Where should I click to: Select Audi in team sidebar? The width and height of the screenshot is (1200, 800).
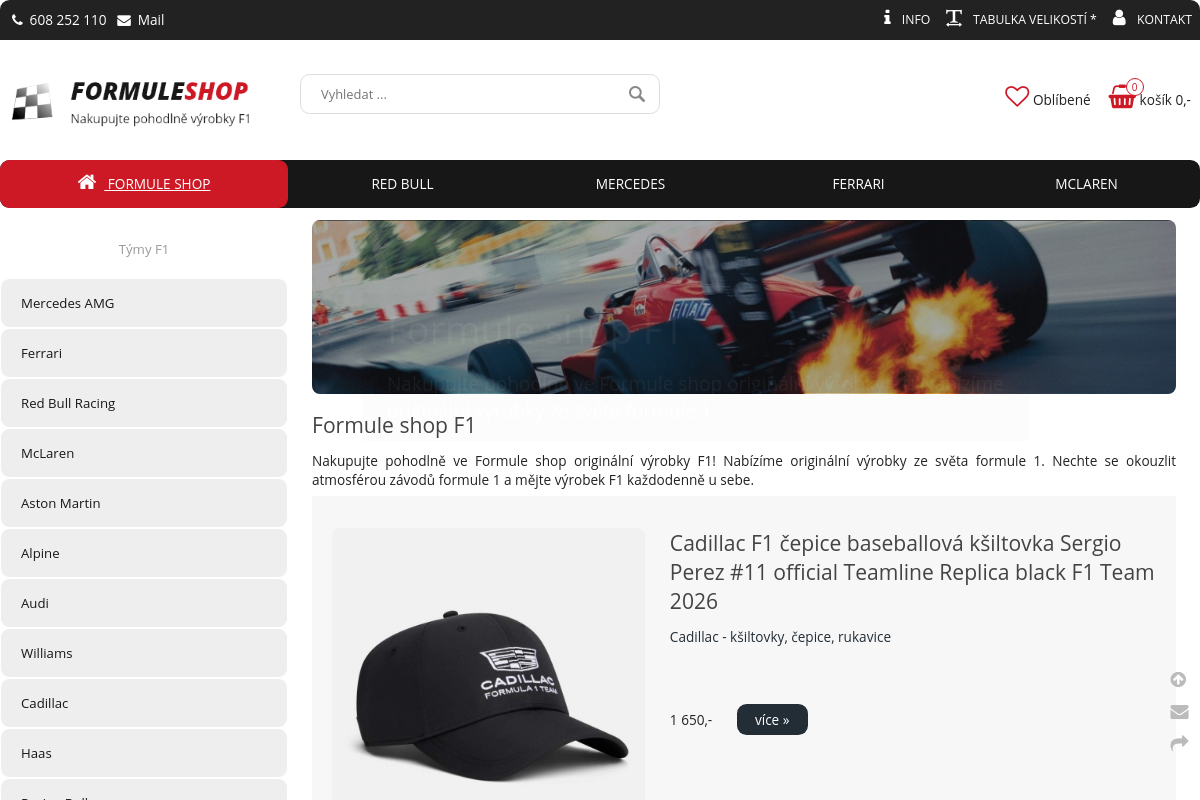[144, 603]
